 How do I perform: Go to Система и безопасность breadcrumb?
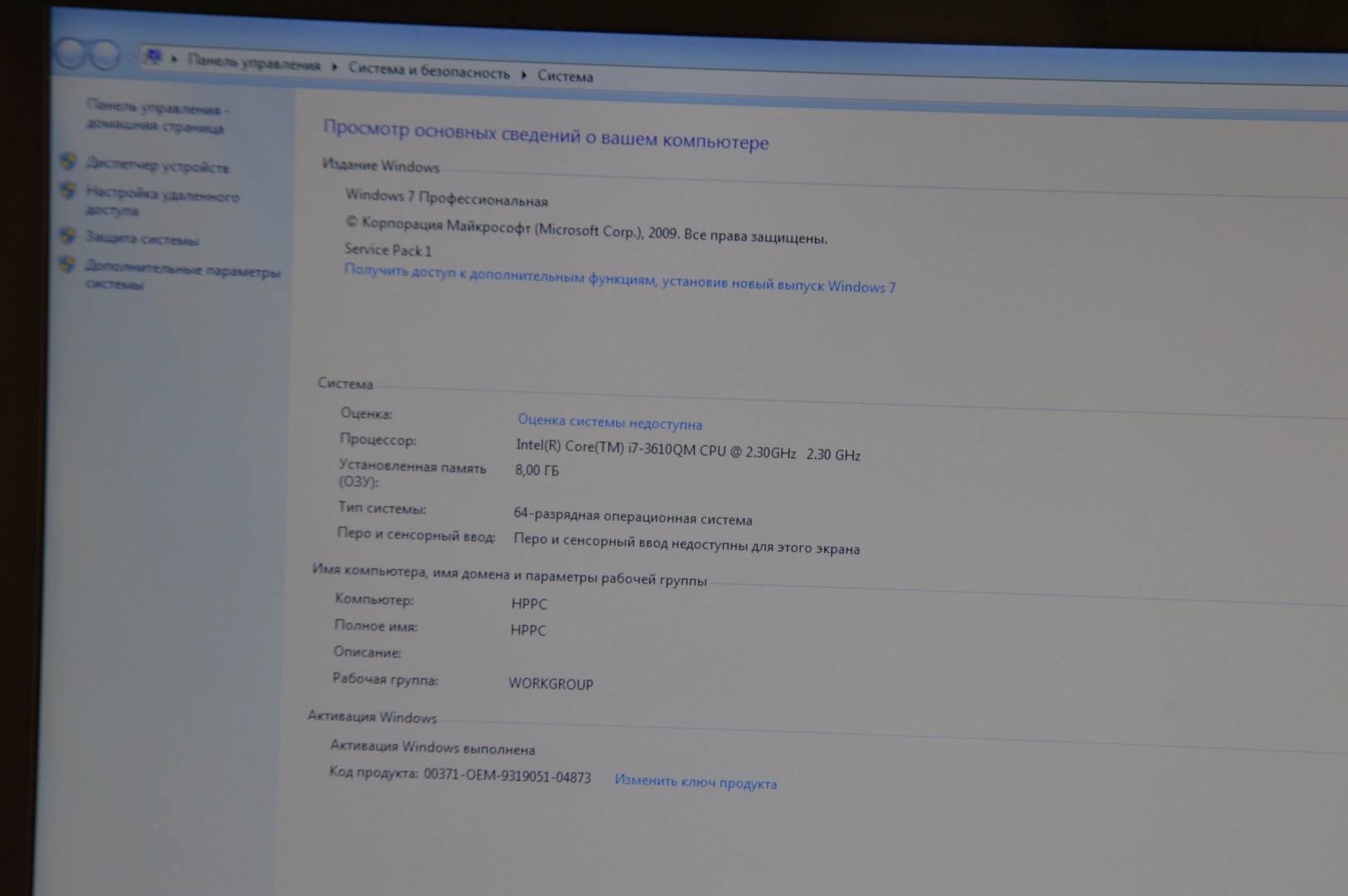point(428,71)
